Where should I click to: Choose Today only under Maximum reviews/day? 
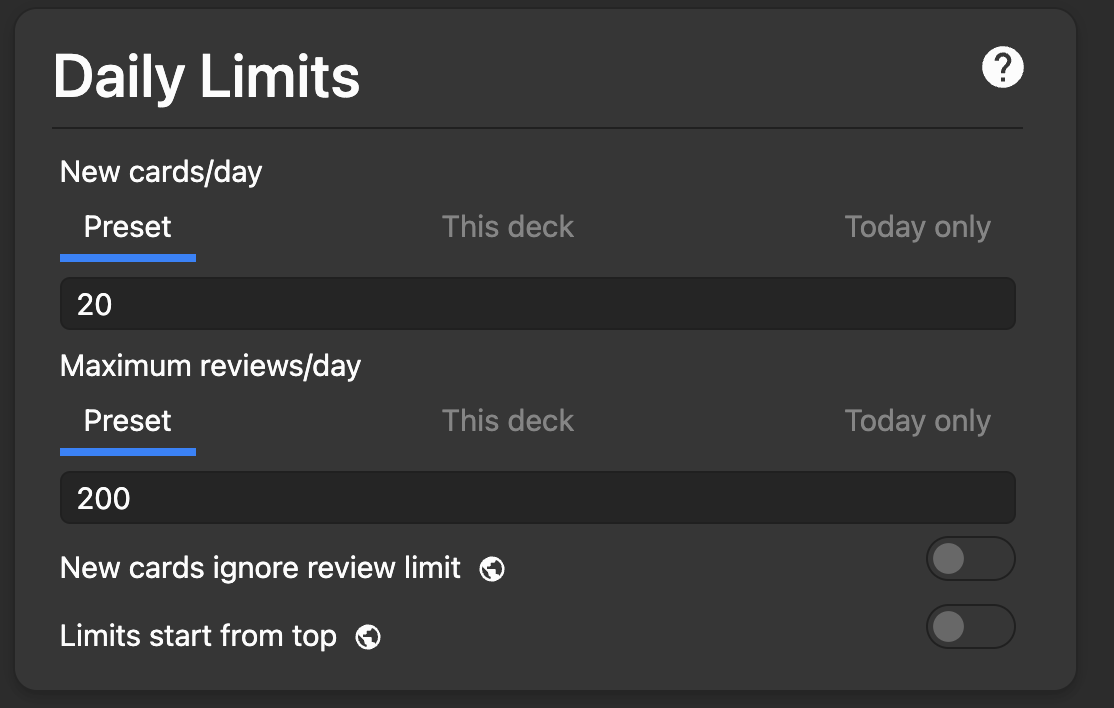[x=917, y=421]
